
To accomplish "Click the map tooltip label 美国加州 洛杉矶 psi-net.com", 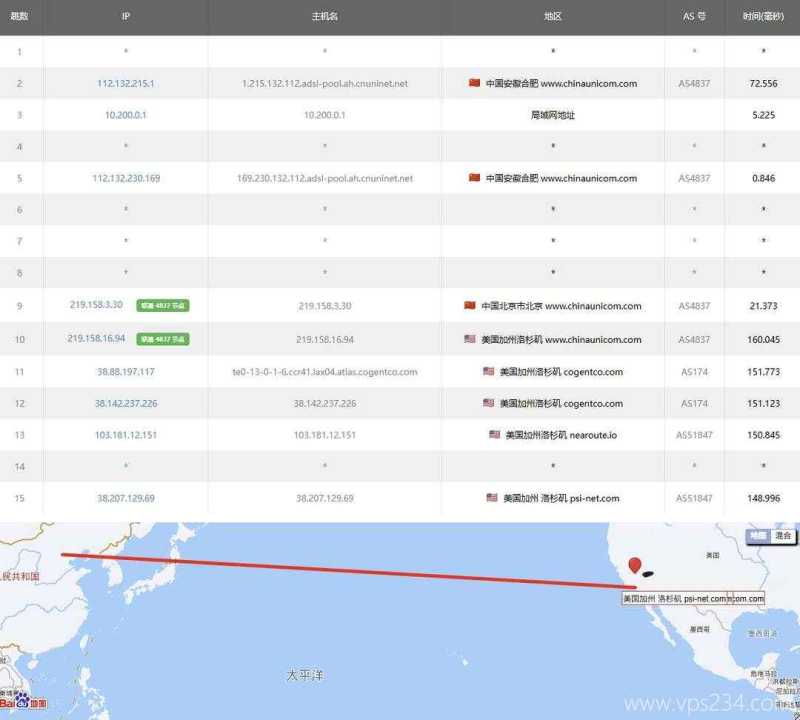I will click(x=674, y=598).
